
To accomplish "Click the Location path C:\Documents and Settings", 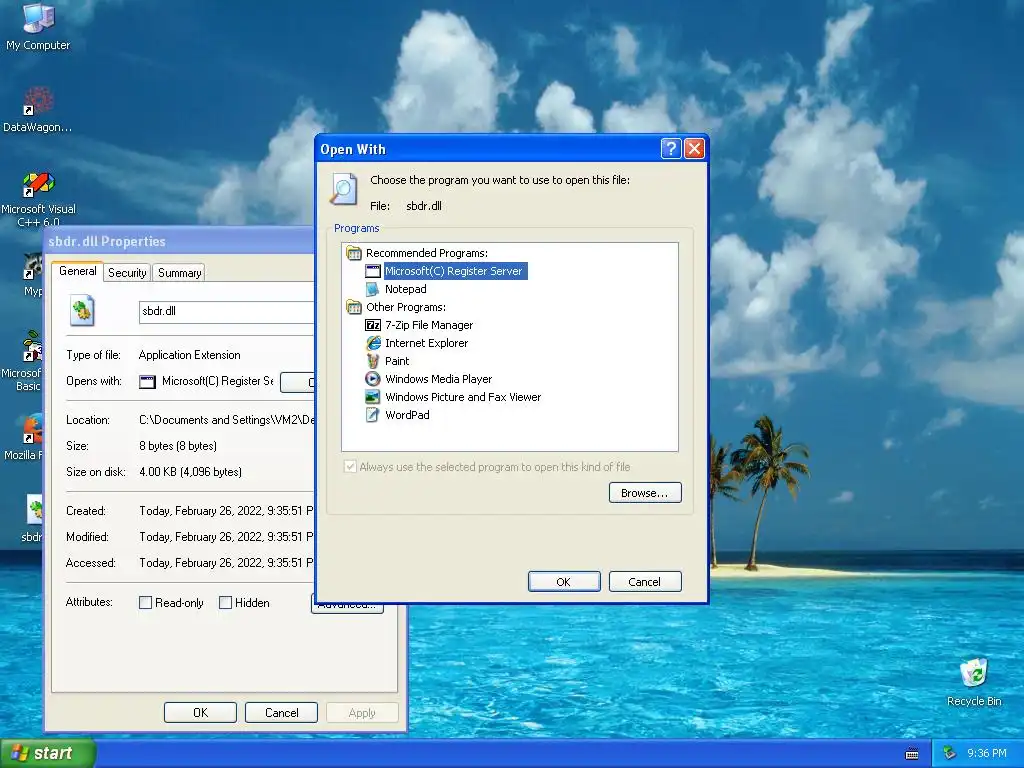I will pos(226,420).
